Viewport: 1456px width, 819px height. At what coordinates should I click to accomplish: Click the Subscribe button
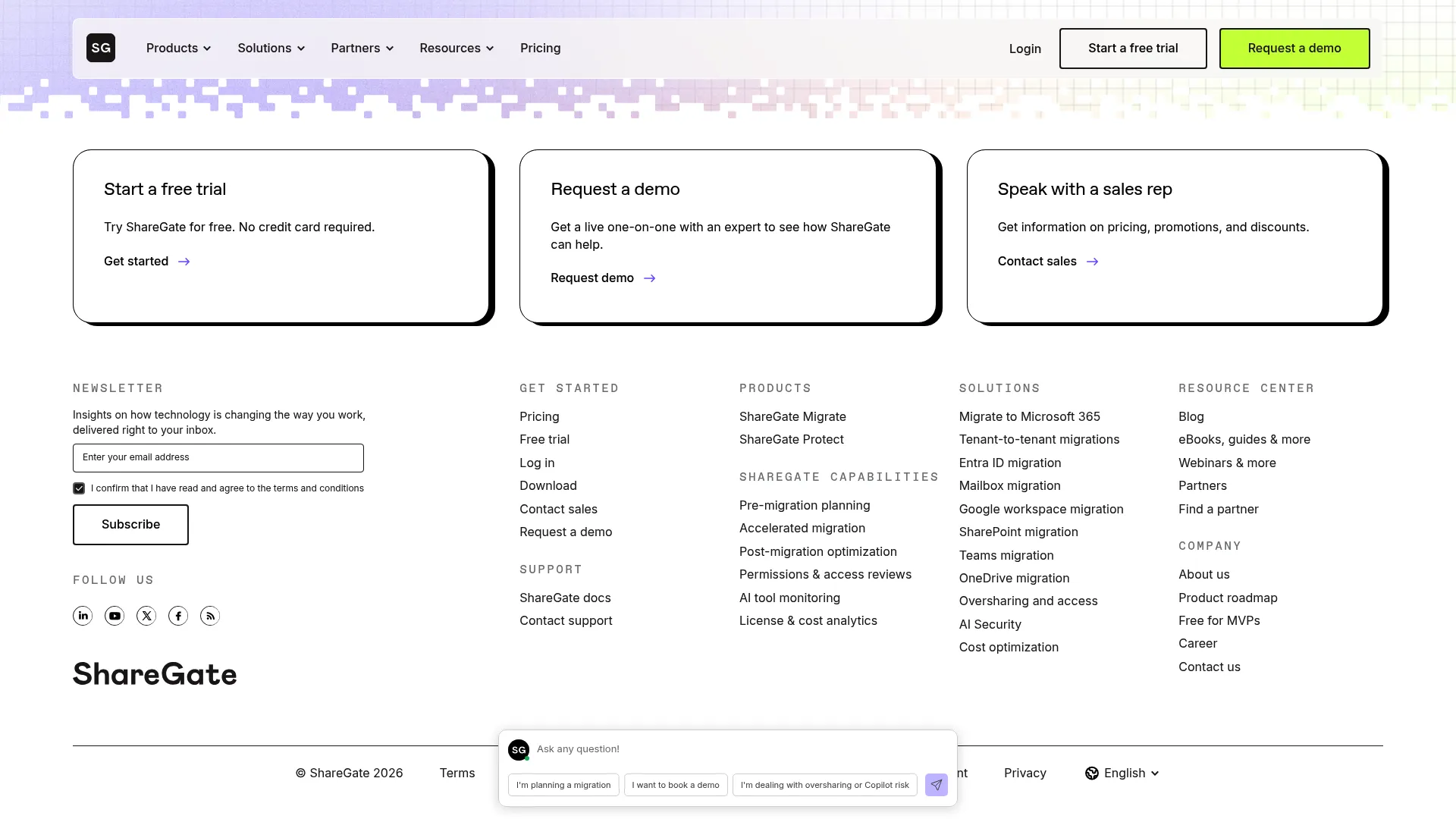tap(130, 525)
